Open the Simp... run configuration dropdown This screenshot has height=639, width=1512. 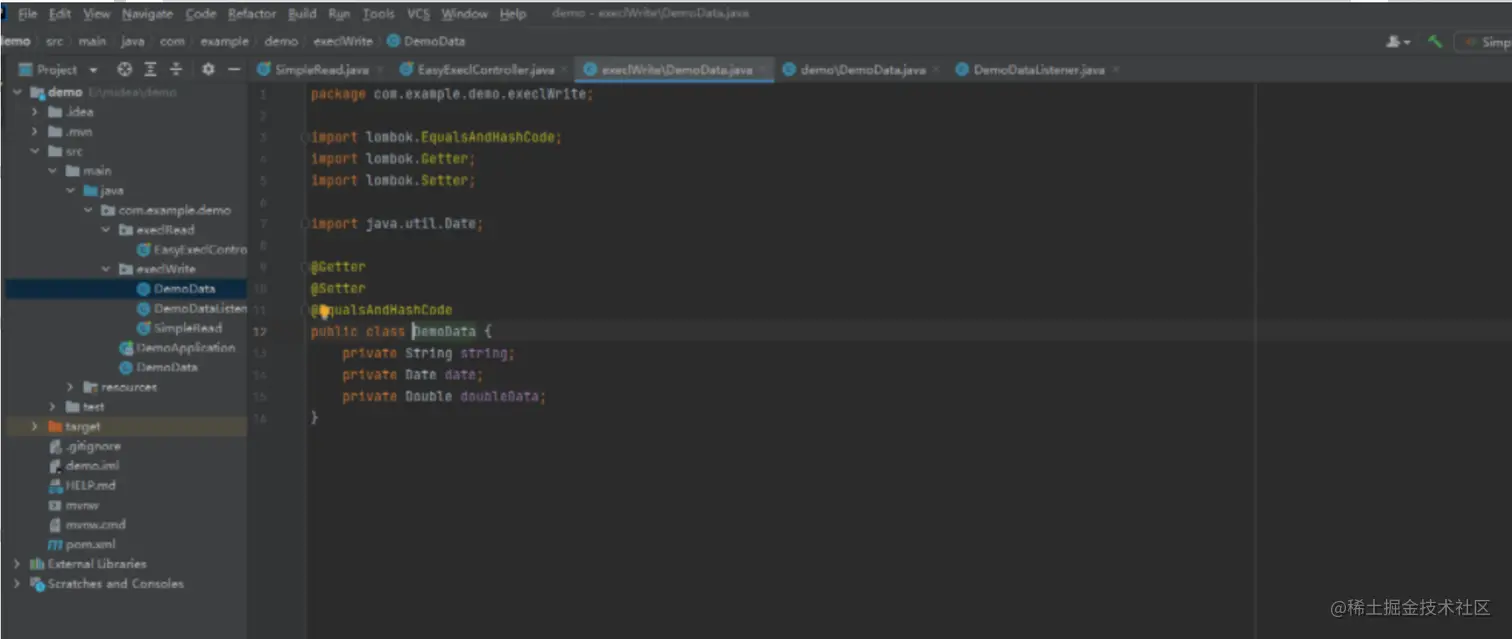pyautogui.click(x=1484, y=42)
